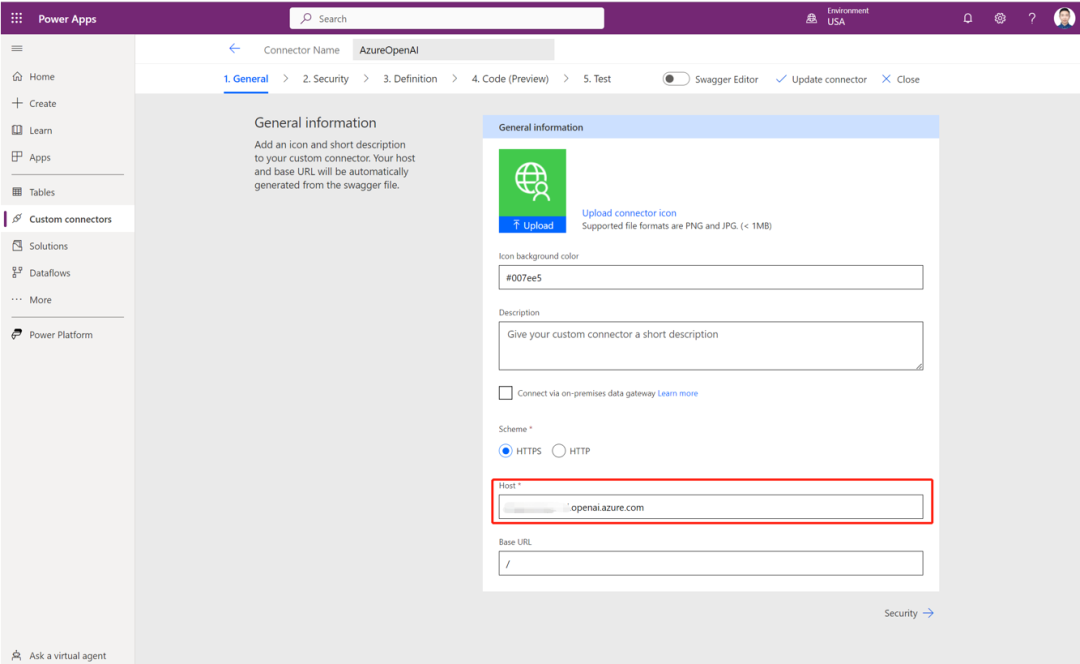Select the Environment USA picker
1080x664 pixels.
[x=838, y=17]
